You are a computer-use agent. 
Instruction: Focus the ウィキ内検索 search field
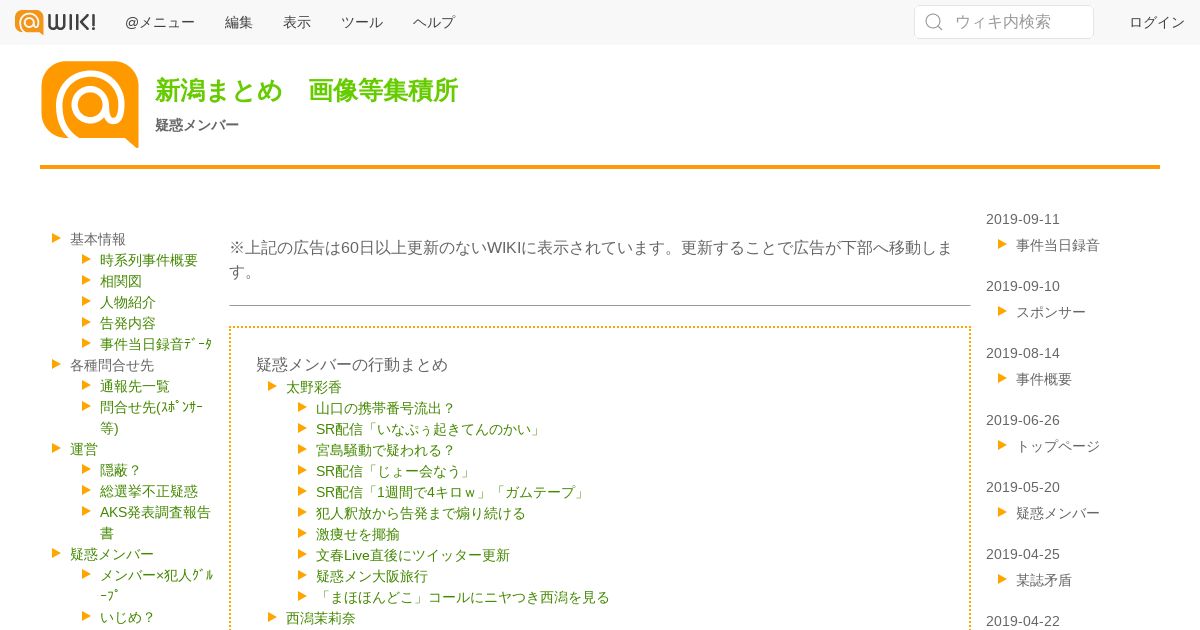pos(1004,22)
